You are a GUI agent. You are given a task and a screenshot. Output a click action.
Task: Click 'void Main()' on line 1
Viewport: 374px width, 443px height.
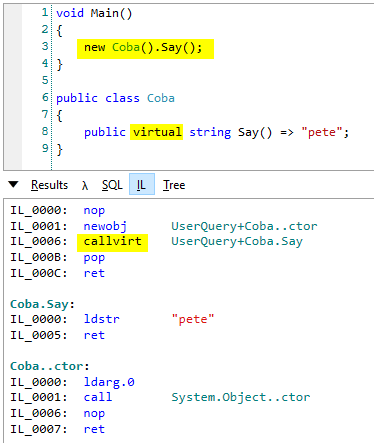(x=94, y=13)
